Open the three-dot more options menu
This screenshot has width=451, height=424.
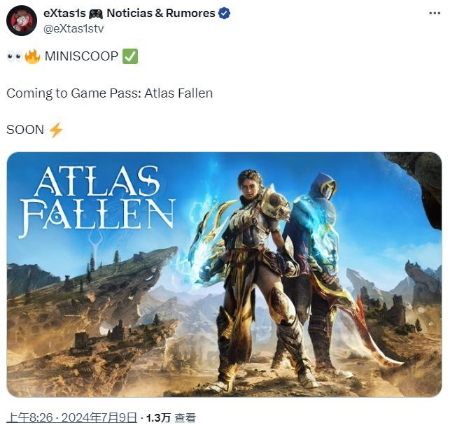pos(434,13)
